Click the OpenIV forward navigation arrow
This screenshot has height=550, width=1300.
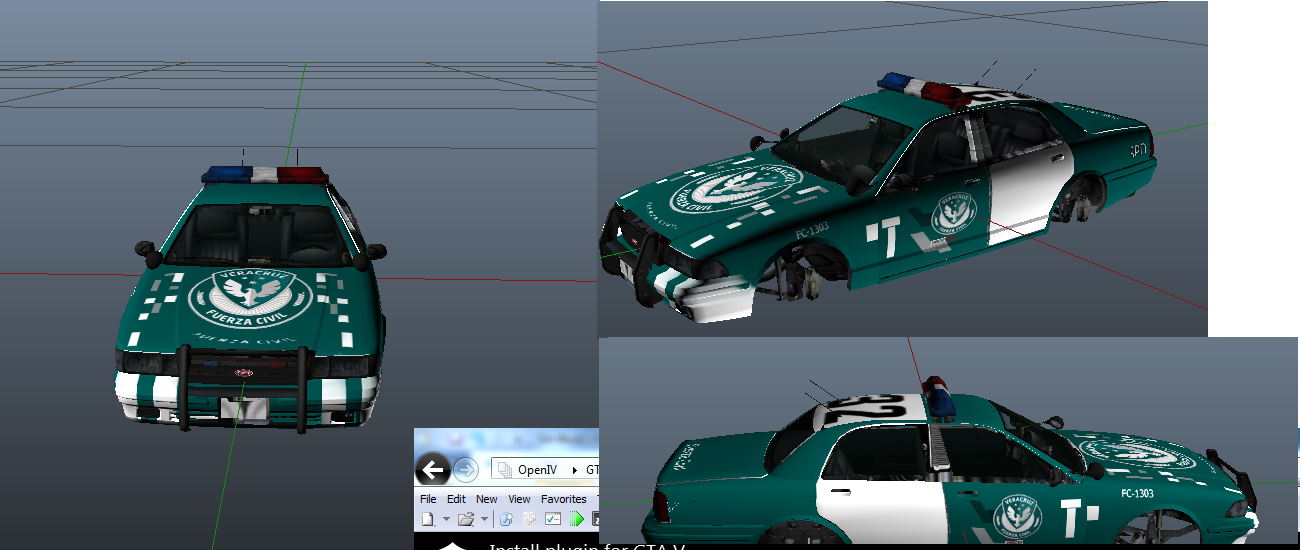pos(466,470)
